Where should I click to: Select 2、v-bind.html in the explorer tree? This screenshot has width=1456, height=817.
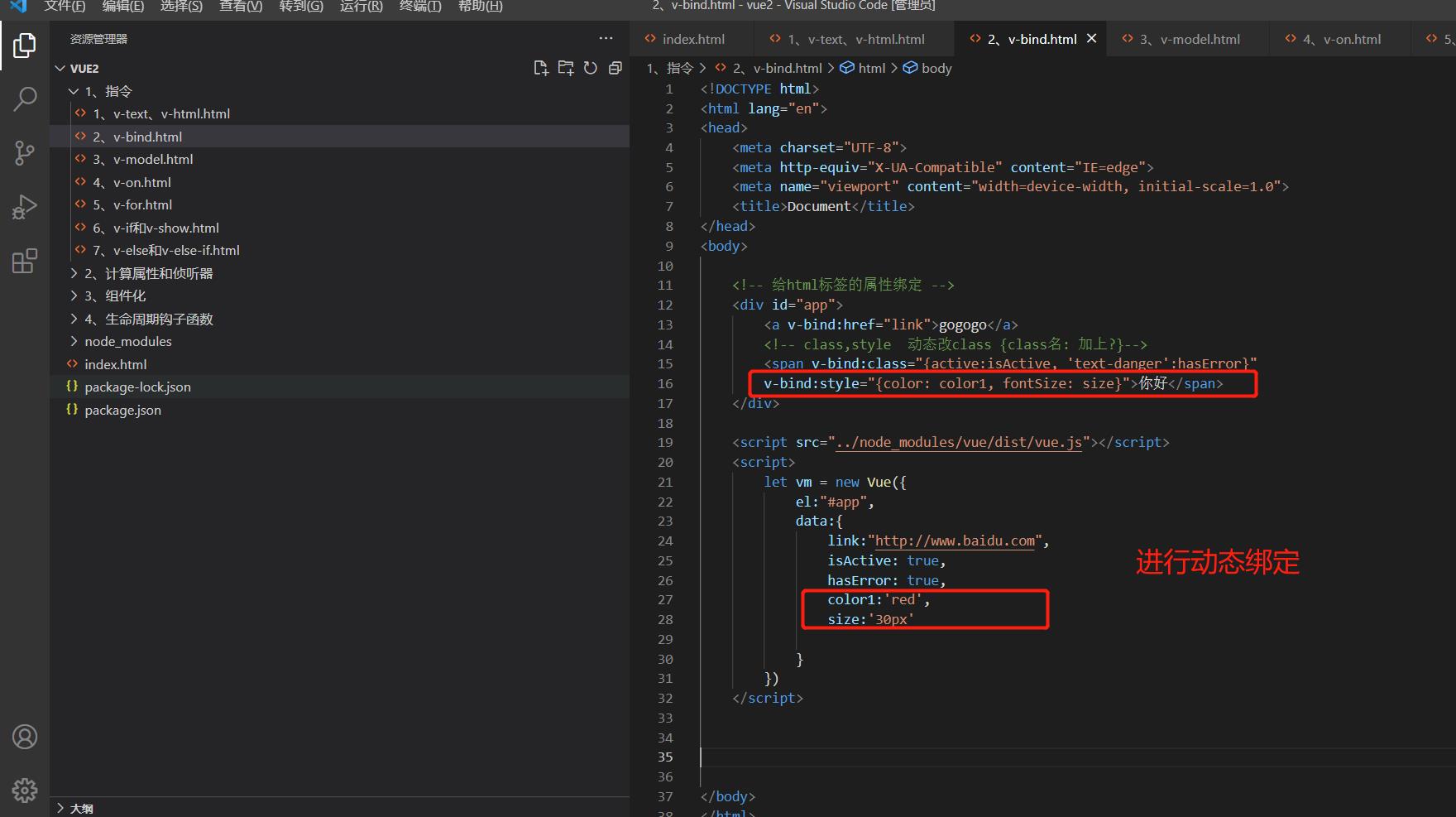[339, 137]
